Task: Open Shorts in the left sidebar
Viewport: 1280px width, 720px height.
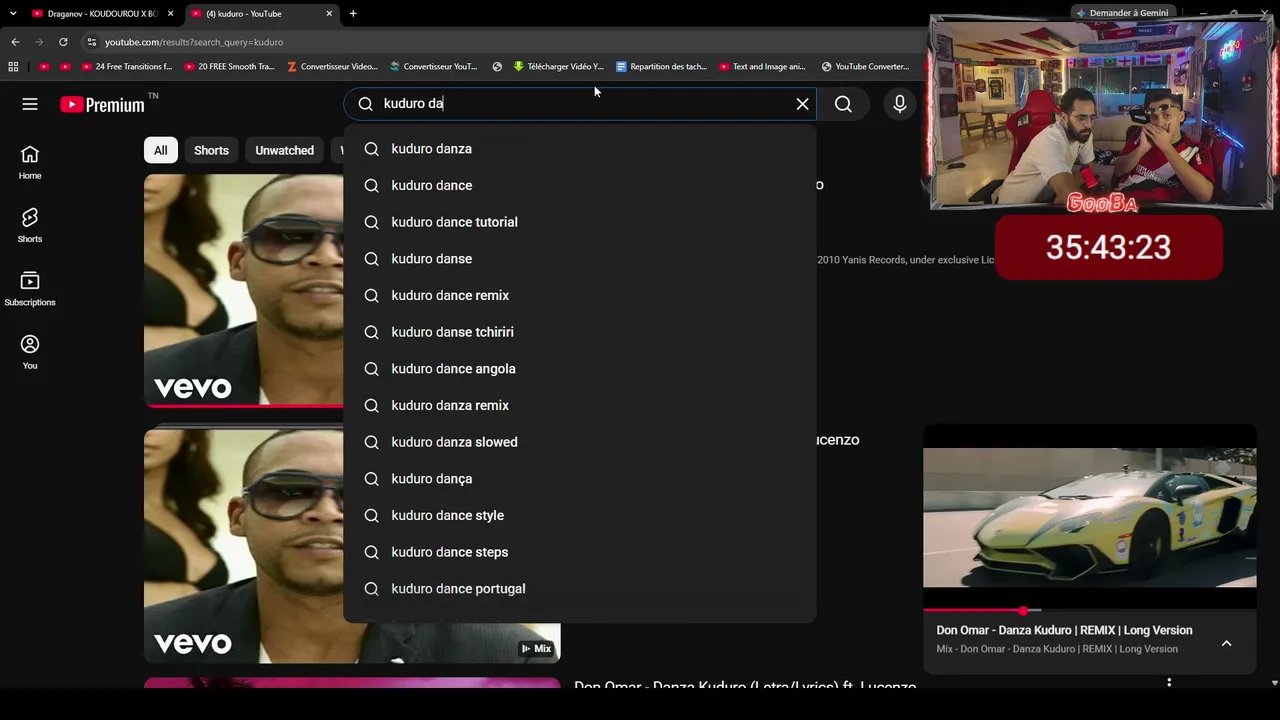Action: 30,226
